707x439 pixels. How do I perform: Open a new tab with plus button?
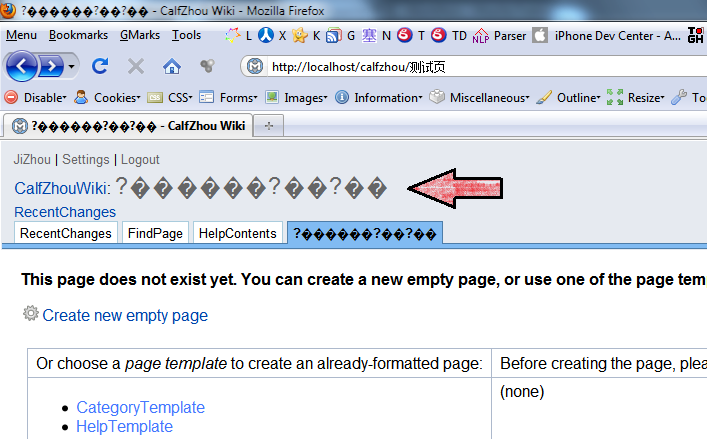pyautogui.click(x=269, y=126)
